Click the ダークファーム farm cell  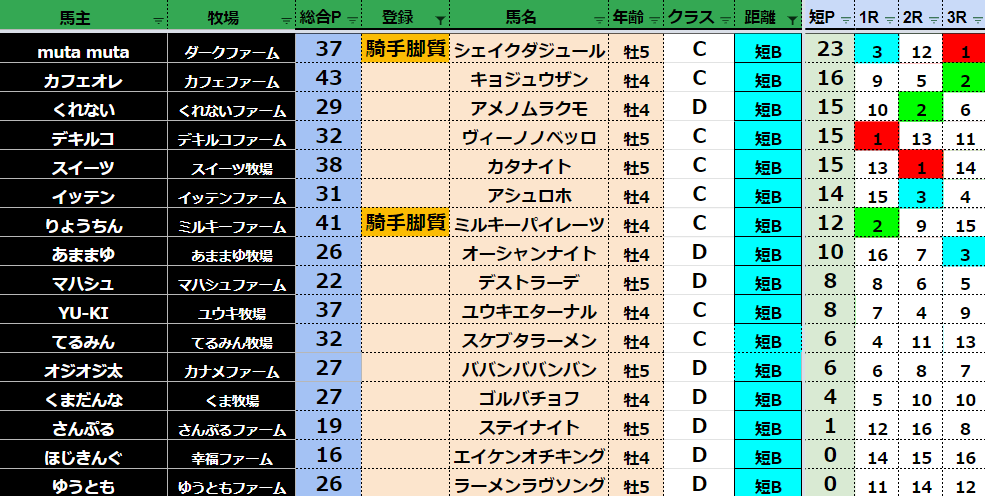click(x=231, y=51)
